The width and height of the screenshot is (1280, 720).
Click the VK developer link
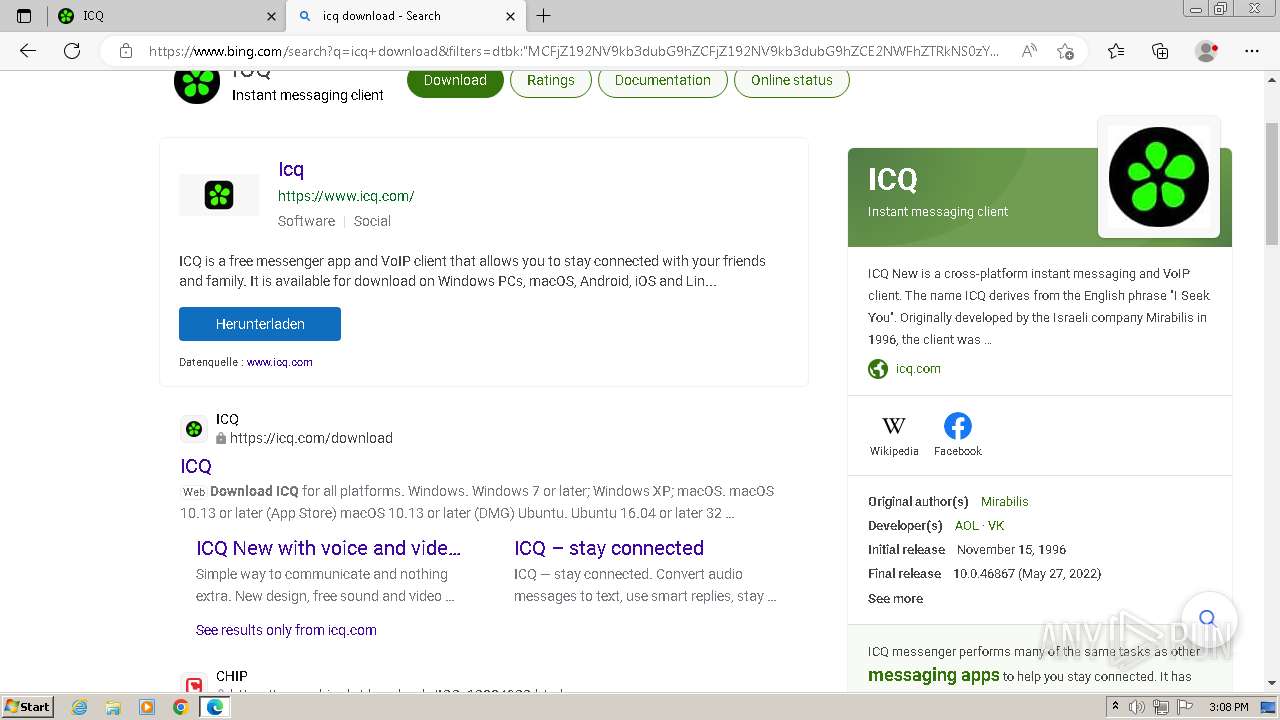[x=996, y=526]
